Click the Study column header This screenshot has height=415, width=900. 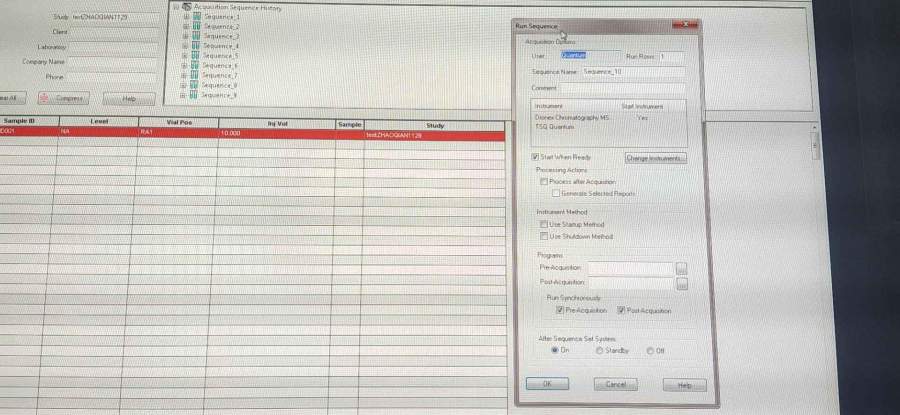pyautogui.click(x=435, y=125)
